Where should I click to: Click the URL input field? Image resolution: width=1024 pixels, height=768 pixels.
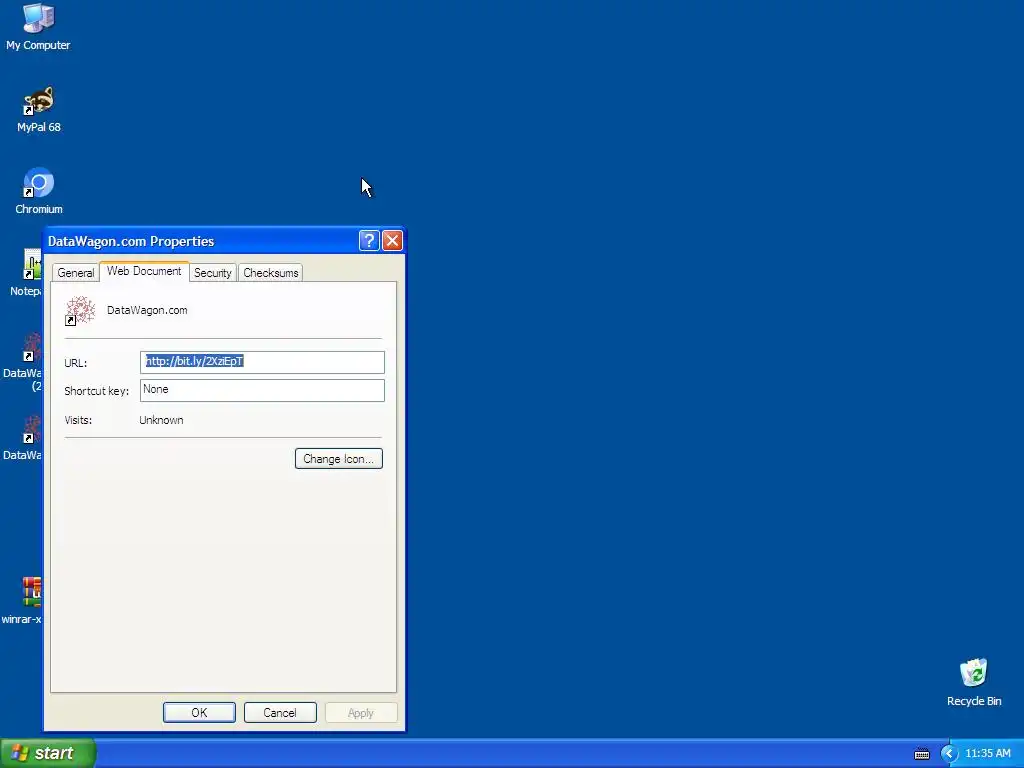[x=262, y=362]
